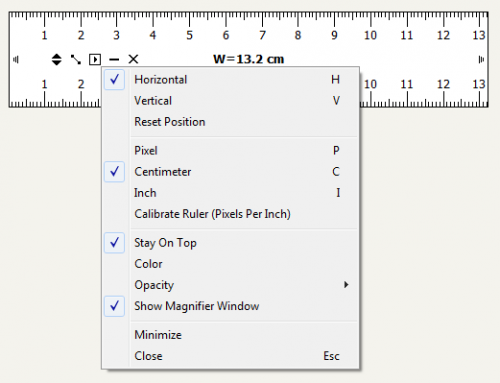Toggle off Stay On Top
This screenshot has height=383, width=500.
point(114,243)
